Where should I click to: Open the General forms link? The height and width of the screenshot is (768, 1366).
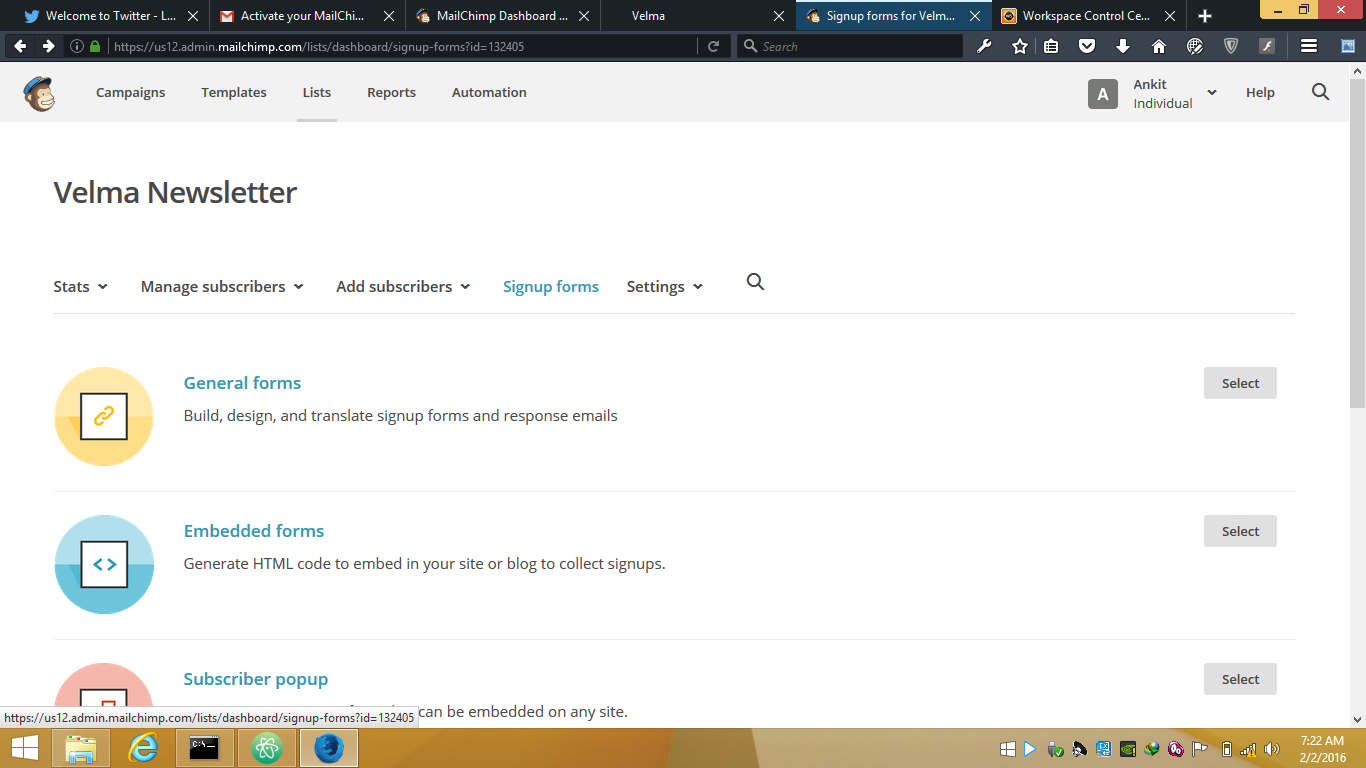click(242, 383)
